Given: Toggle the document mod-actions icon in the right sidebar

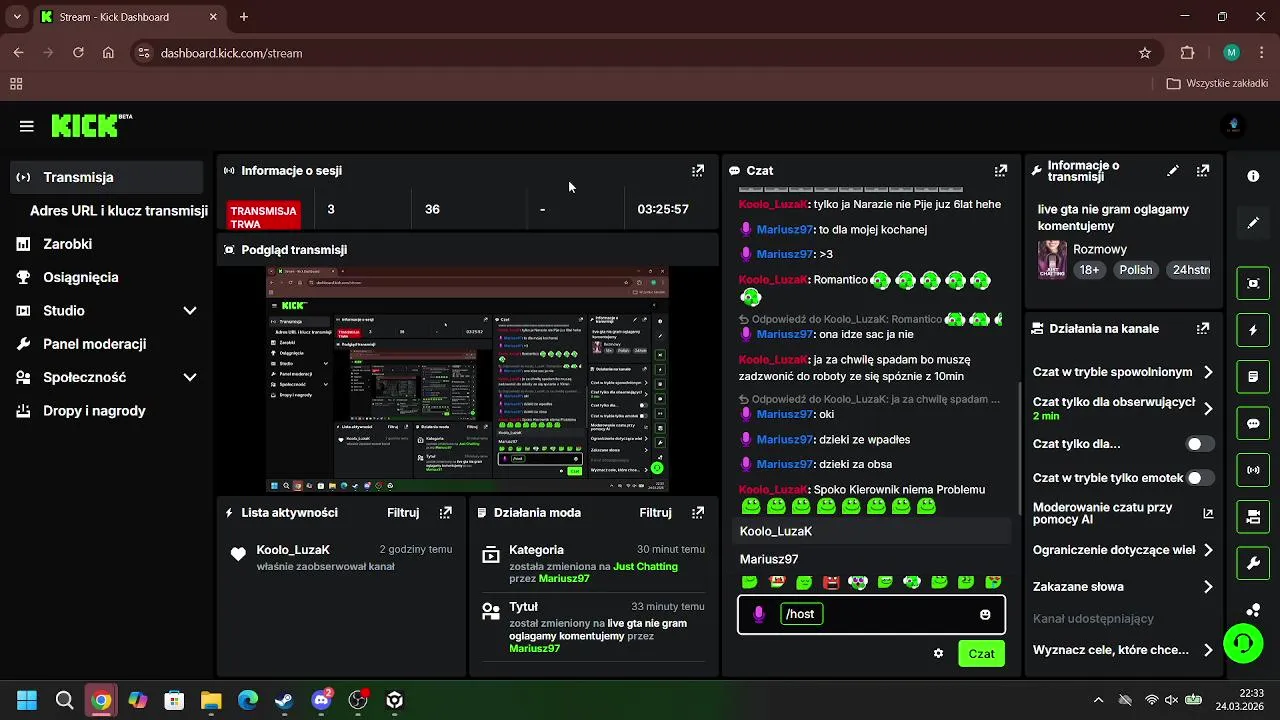Looking at the screenshot, I should point(1253,377).
